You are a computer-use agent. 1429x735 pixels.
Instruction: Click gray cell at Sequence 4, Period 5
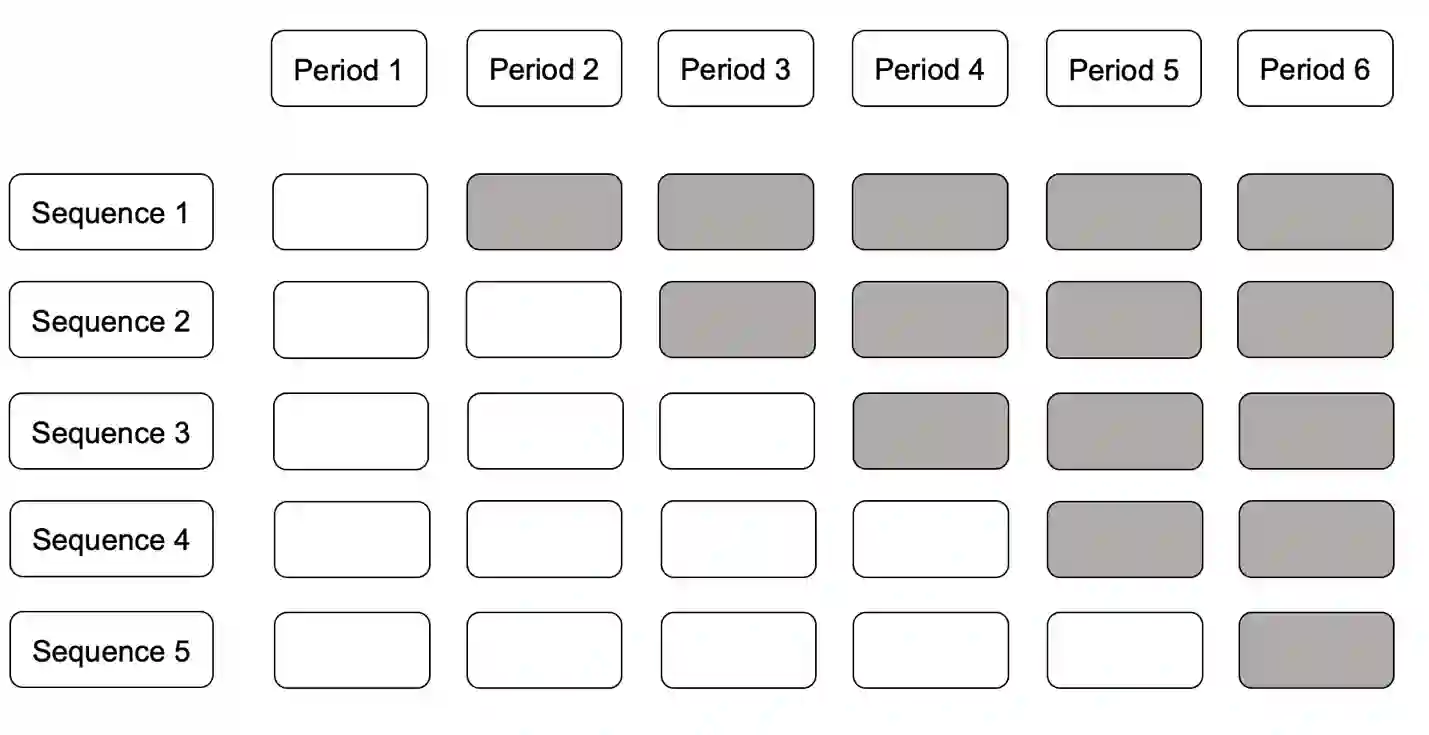point(1125,539)
